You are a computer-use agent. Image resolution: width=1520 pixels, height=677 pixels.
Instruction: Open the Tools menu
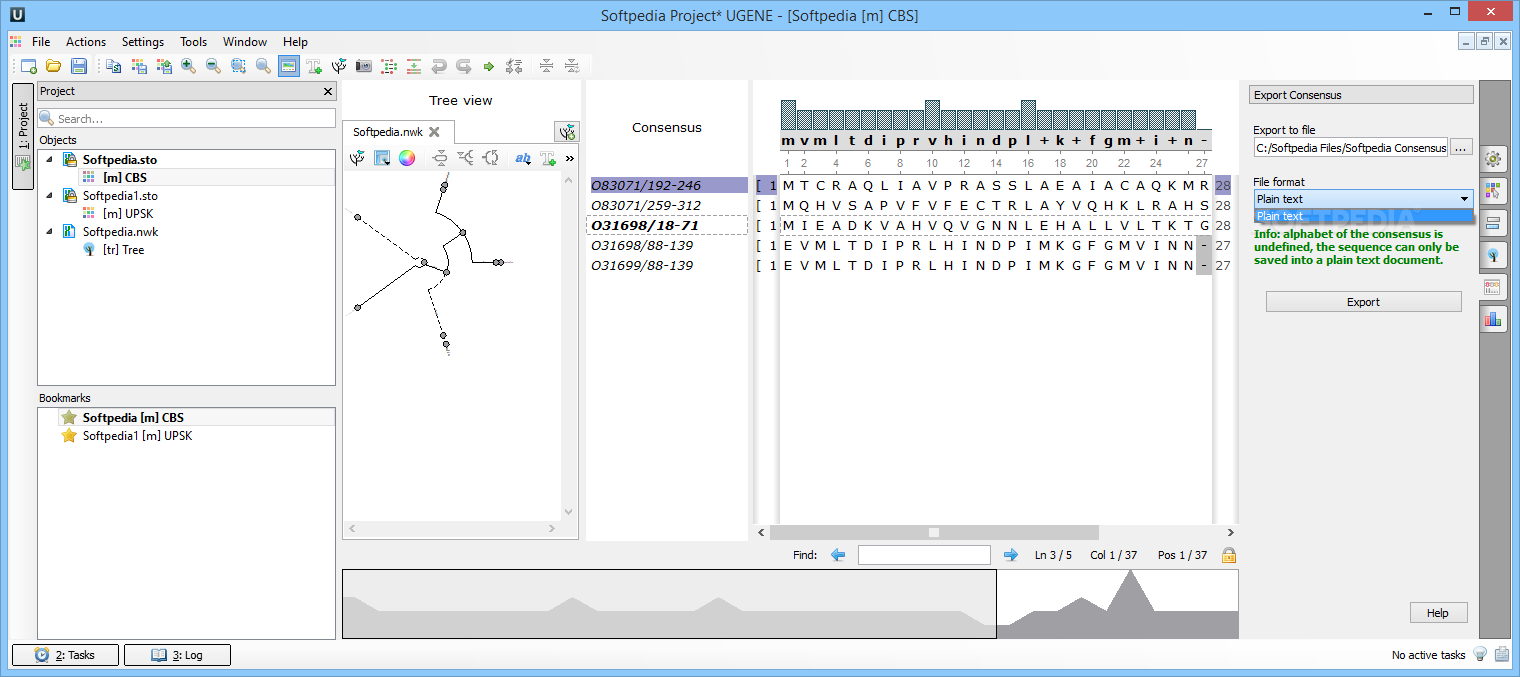pos(194,42)
